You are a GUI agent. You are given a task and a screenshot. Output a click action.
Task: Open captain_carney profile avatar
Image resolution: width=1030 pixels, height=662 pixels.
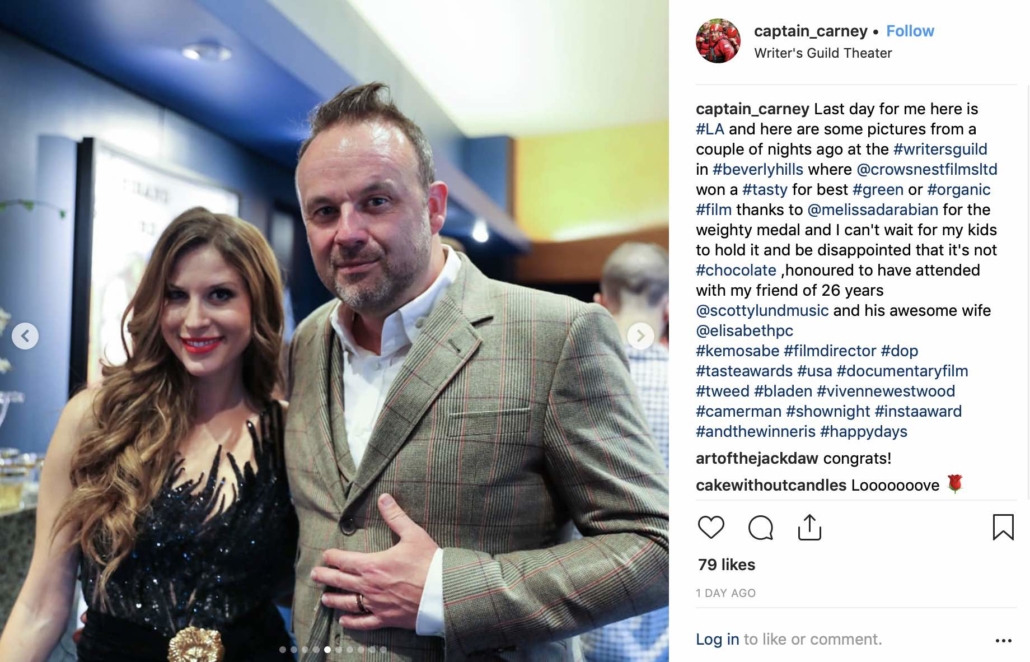pyautogui.click(x=718, y=41)
